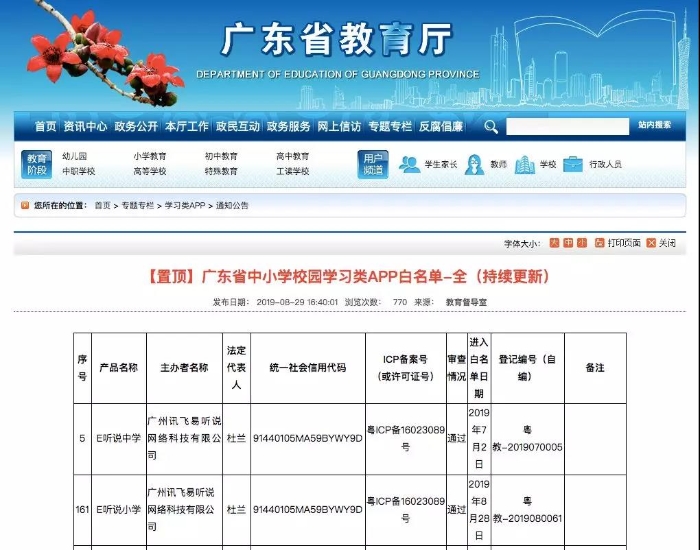Open 政务公开 menu
700x550 pixels.
point(136,127)
